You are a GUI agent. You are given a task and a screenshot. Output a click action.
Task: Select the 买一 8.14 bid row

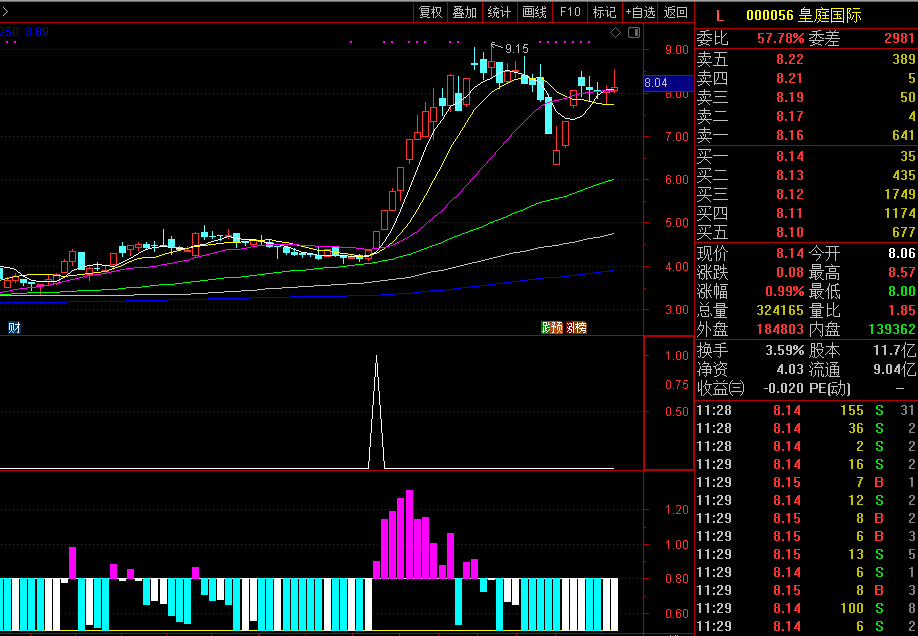click(x=806, y=156)
